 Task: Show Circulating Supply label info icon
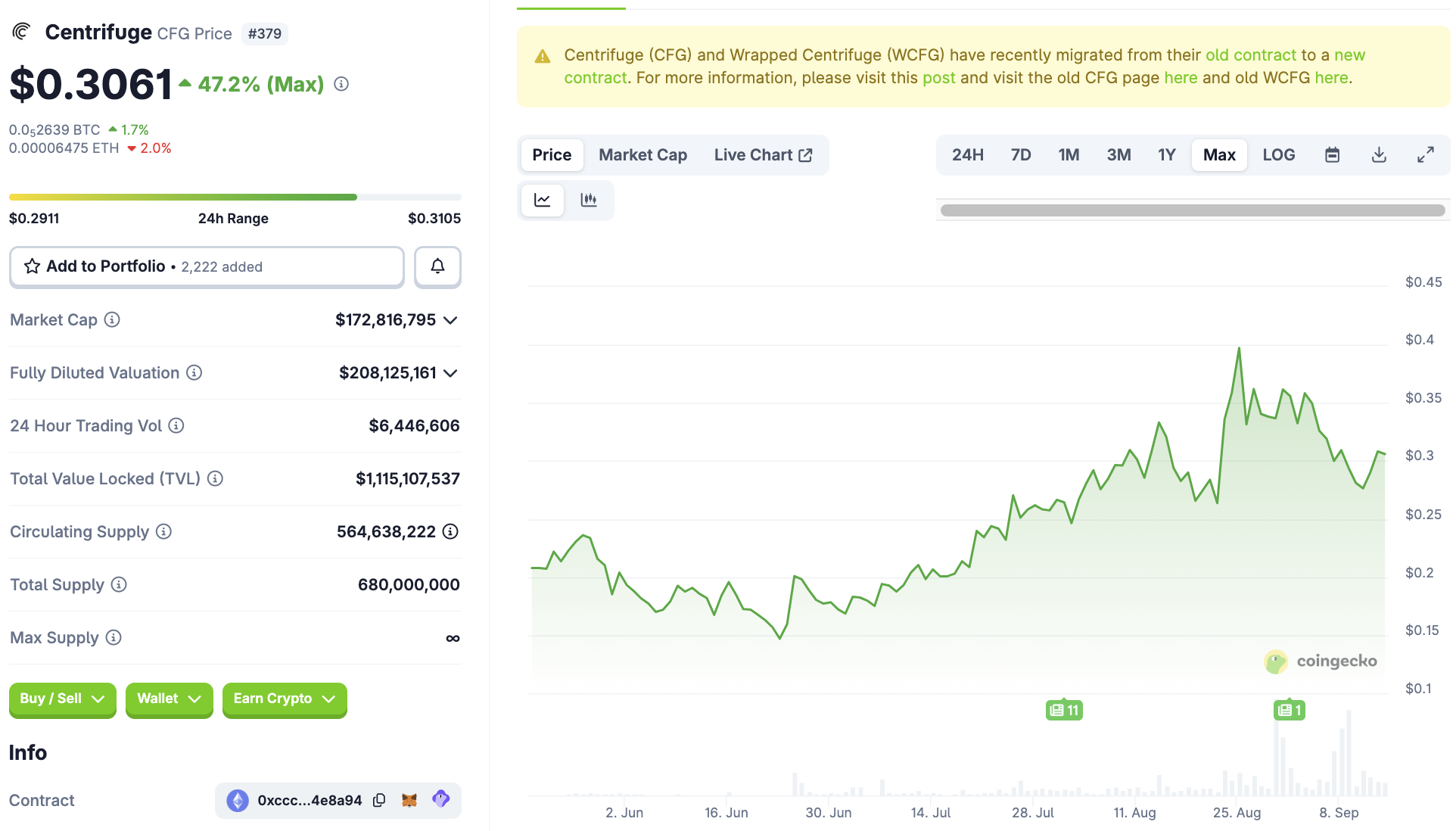click(163, 531)
